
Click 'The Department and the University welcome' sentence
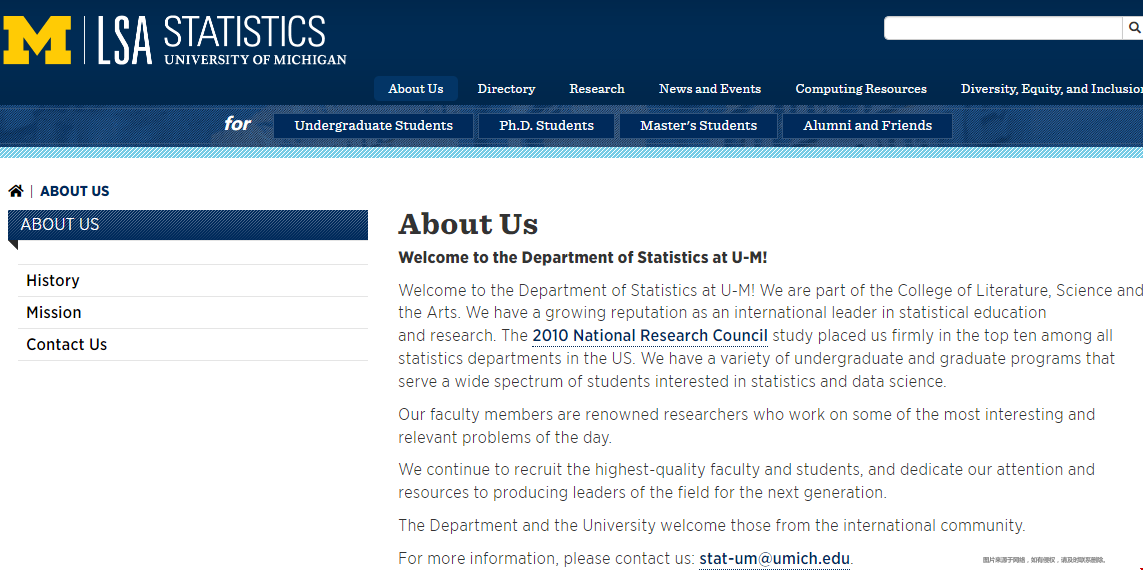pos(711,526)
